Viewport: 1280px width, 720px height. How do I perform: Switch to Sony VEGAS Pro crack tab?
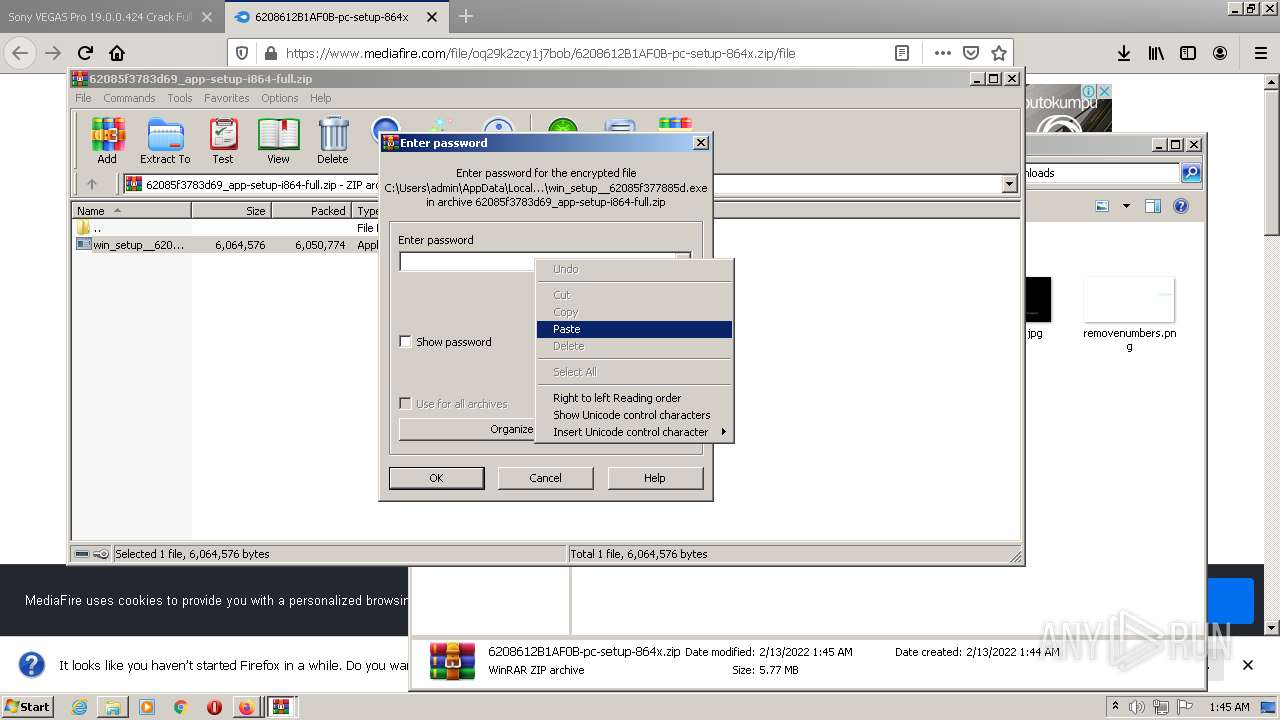(100, 17)
